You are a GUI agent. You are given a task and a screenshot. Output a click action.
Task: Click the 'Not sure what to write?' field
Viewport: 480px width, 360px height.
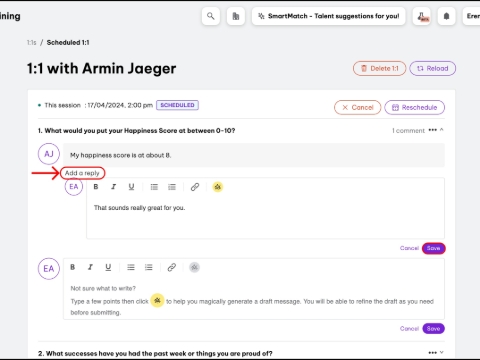pos(254,300)
